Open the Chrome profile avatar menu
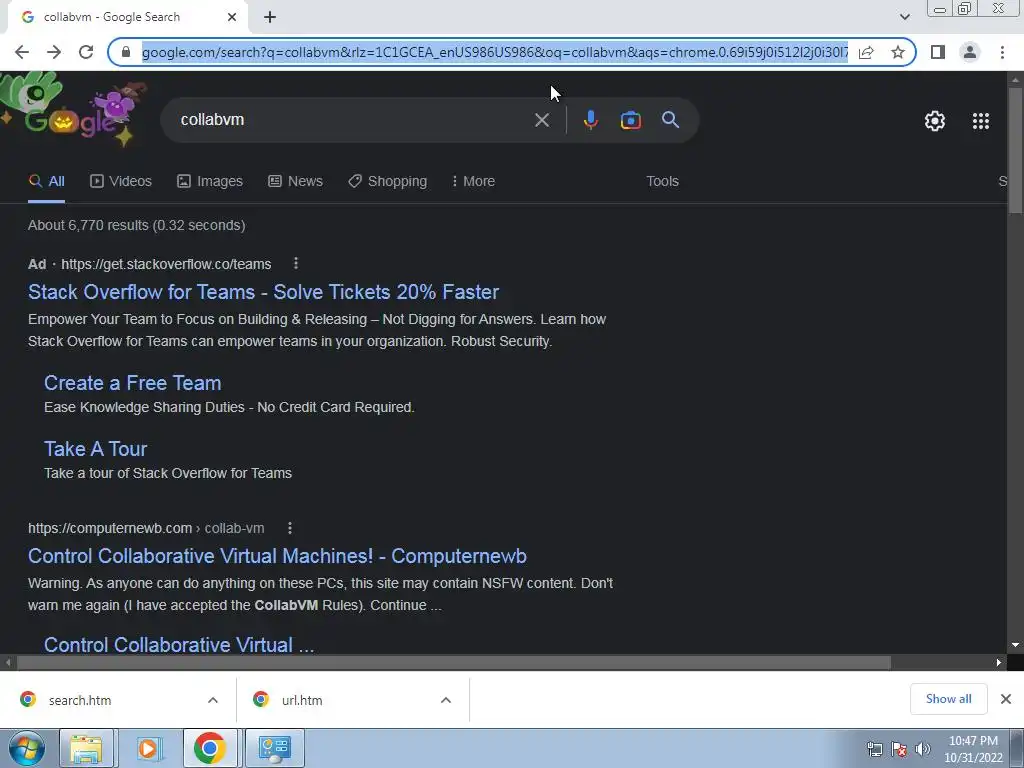Image resolution: width=1024 pixels, height=768 pixels. point(970,52)
